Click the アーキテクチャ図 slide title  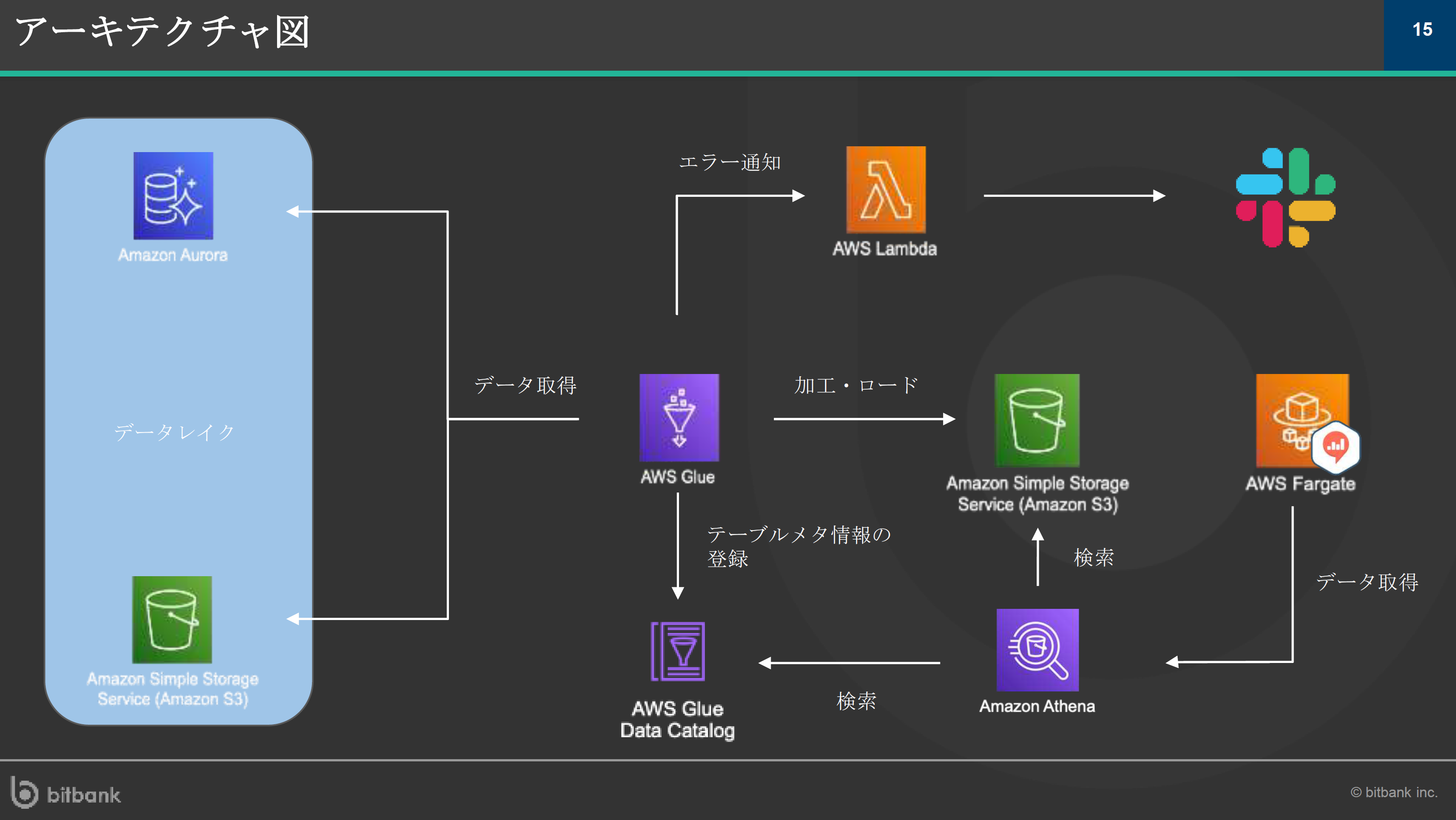coord(162,32)
